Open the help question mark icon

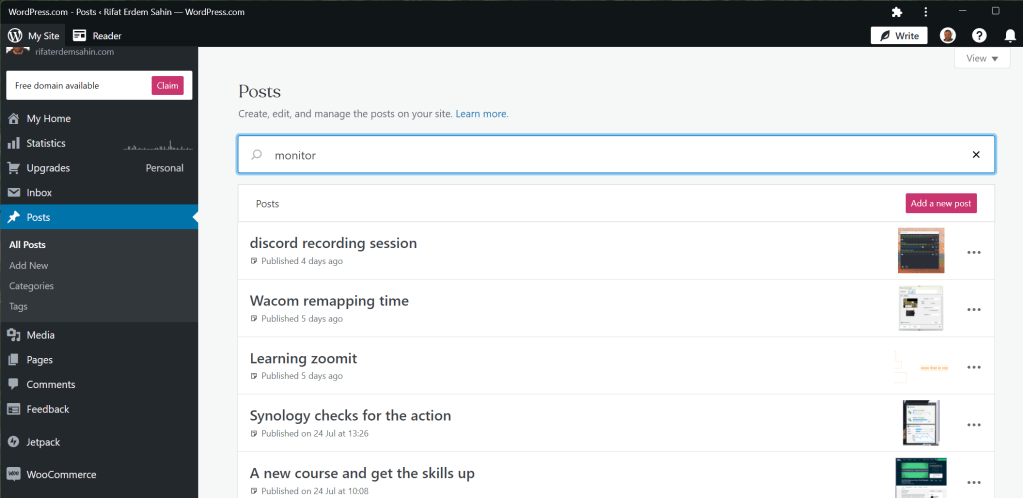click(979, 36)
